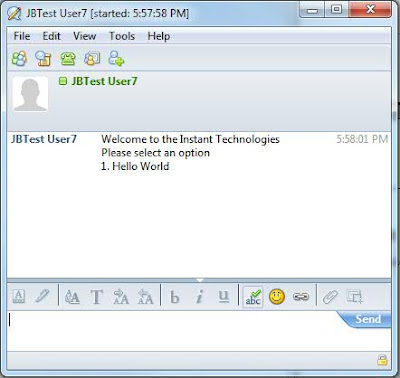The height and width of the screenshot is (378, 400).
Task: Click the screen capture icon
Action: coord(354,296)
